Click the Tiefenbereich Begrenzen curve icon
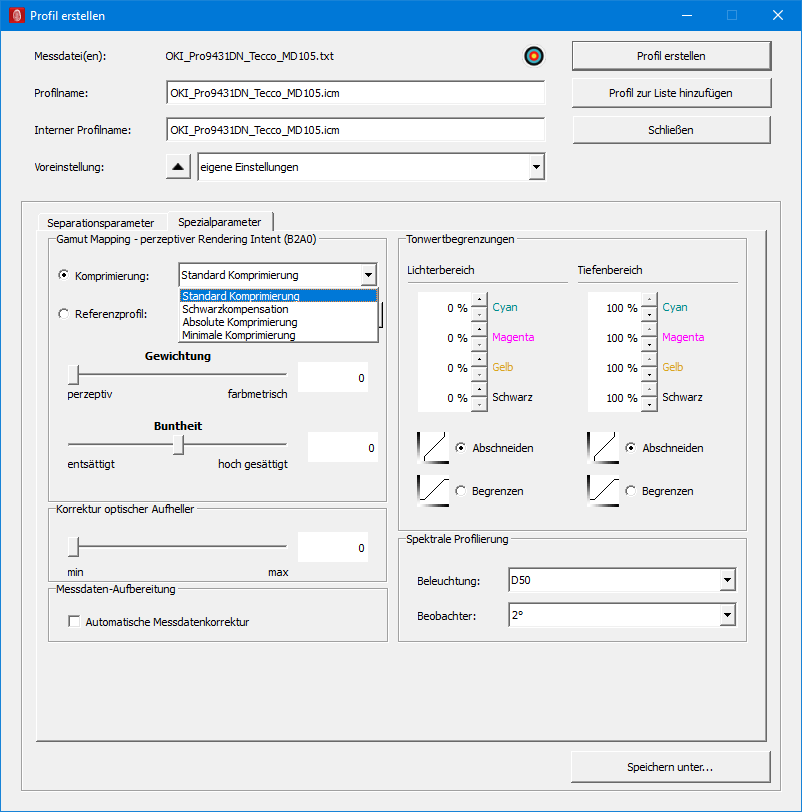 (601, 490)
